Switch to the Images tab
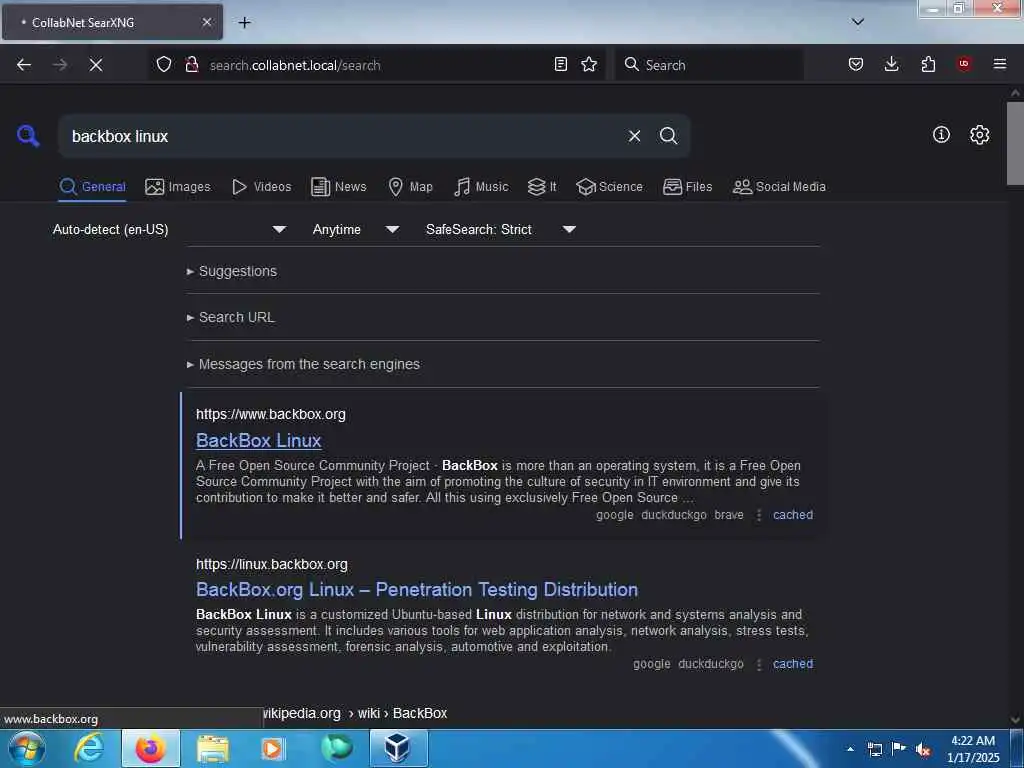The width and height of the screenshot is (1024, 768). pos(178,187)
